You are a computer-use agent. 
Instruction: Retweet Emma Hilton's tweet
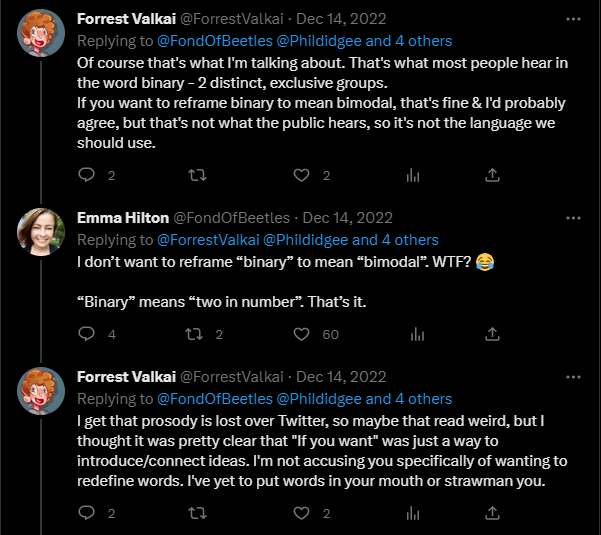pos(194,334)
